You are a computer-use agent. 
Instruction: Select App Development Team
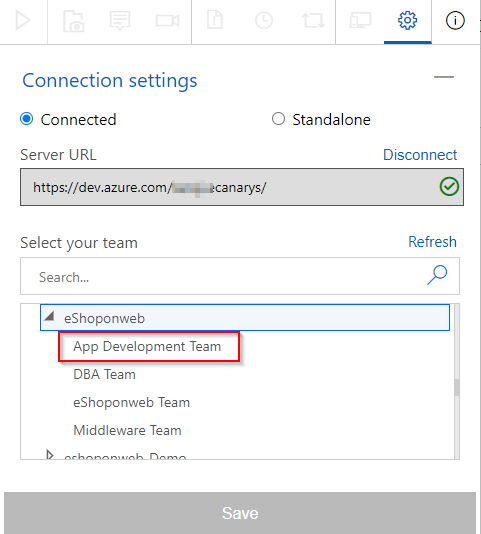[x=147, y=346]
